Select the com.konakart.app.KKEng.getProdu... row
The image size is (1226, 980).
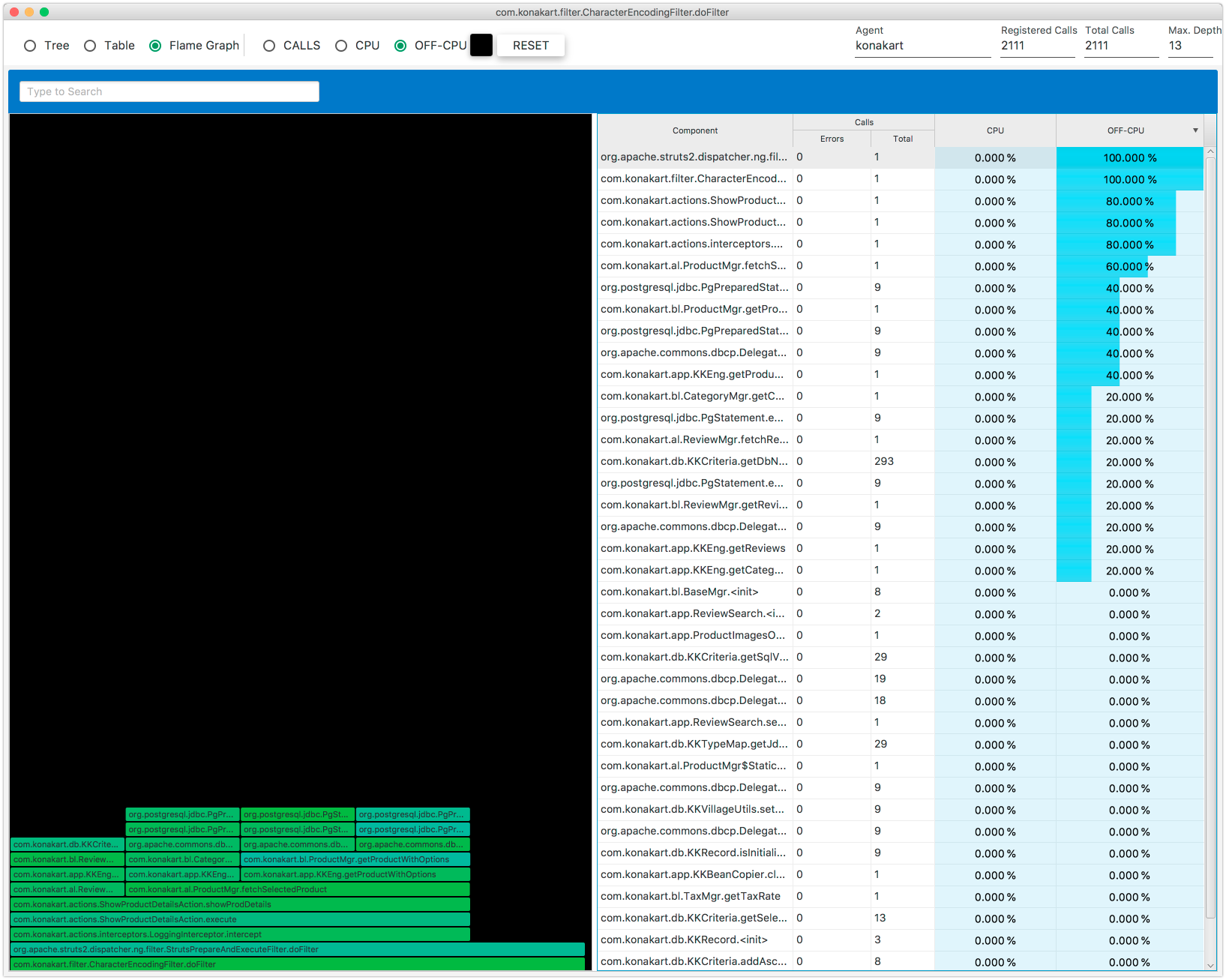[x=901, y=375]
